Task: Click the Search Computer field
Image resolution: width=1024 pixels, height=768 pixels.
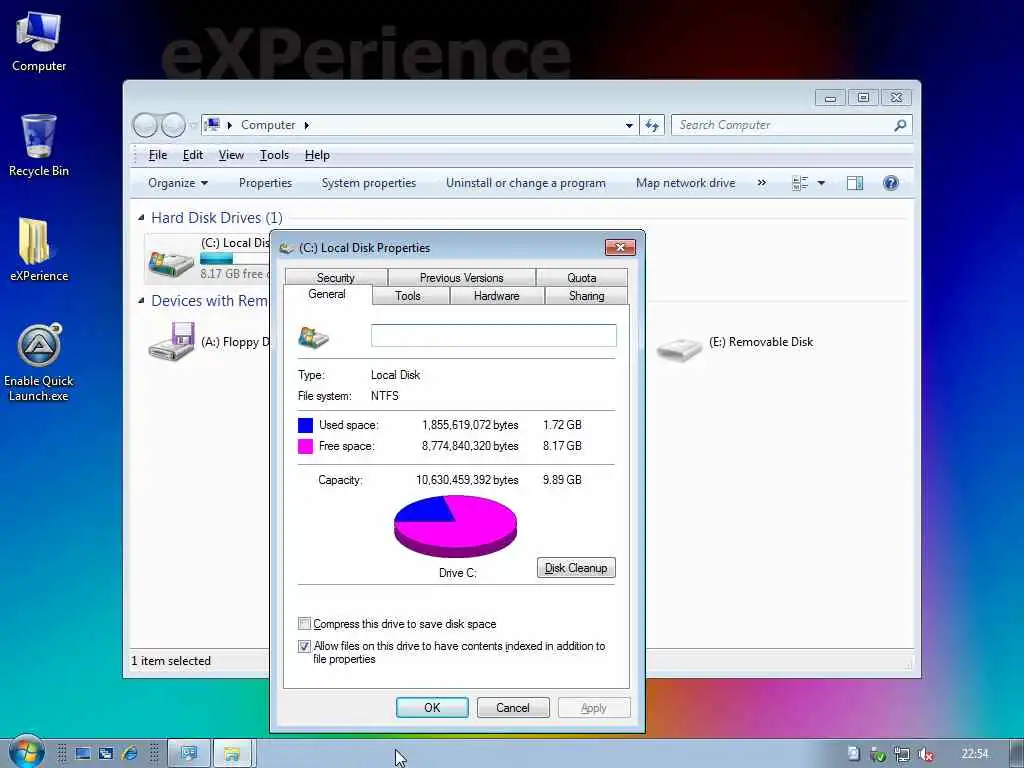Action: pos(792,125)
